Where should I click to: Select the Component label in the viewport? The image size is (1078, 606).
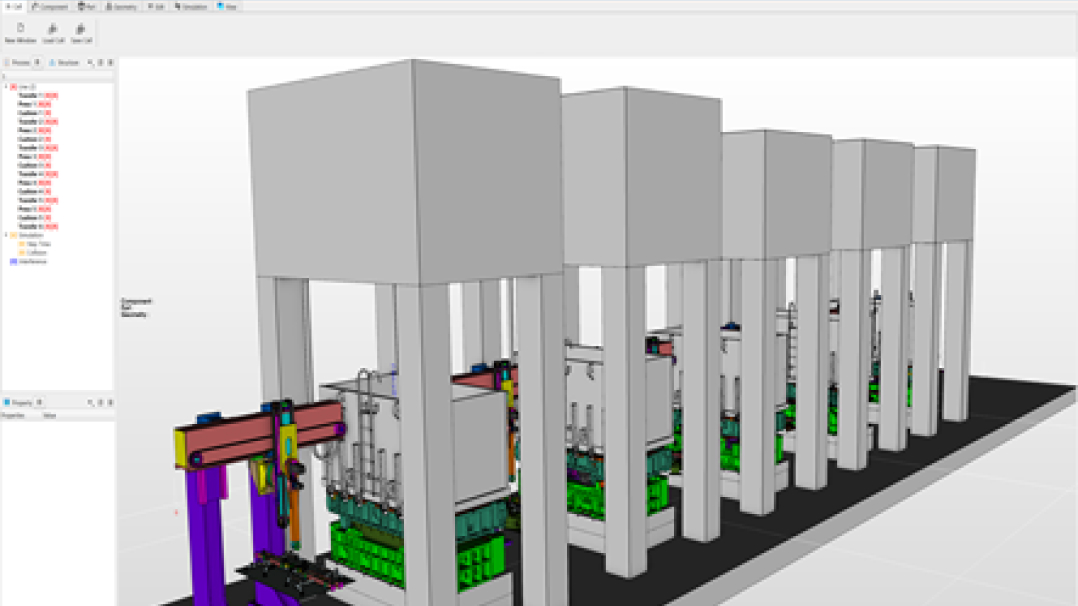tap(134, 300)
